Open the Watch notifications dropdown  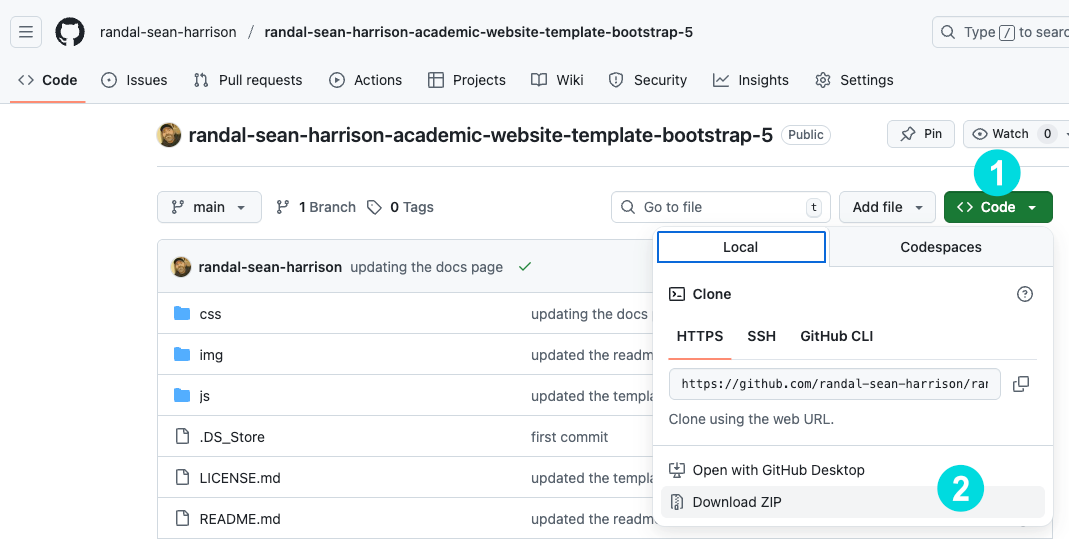[x=1013, y=134]
